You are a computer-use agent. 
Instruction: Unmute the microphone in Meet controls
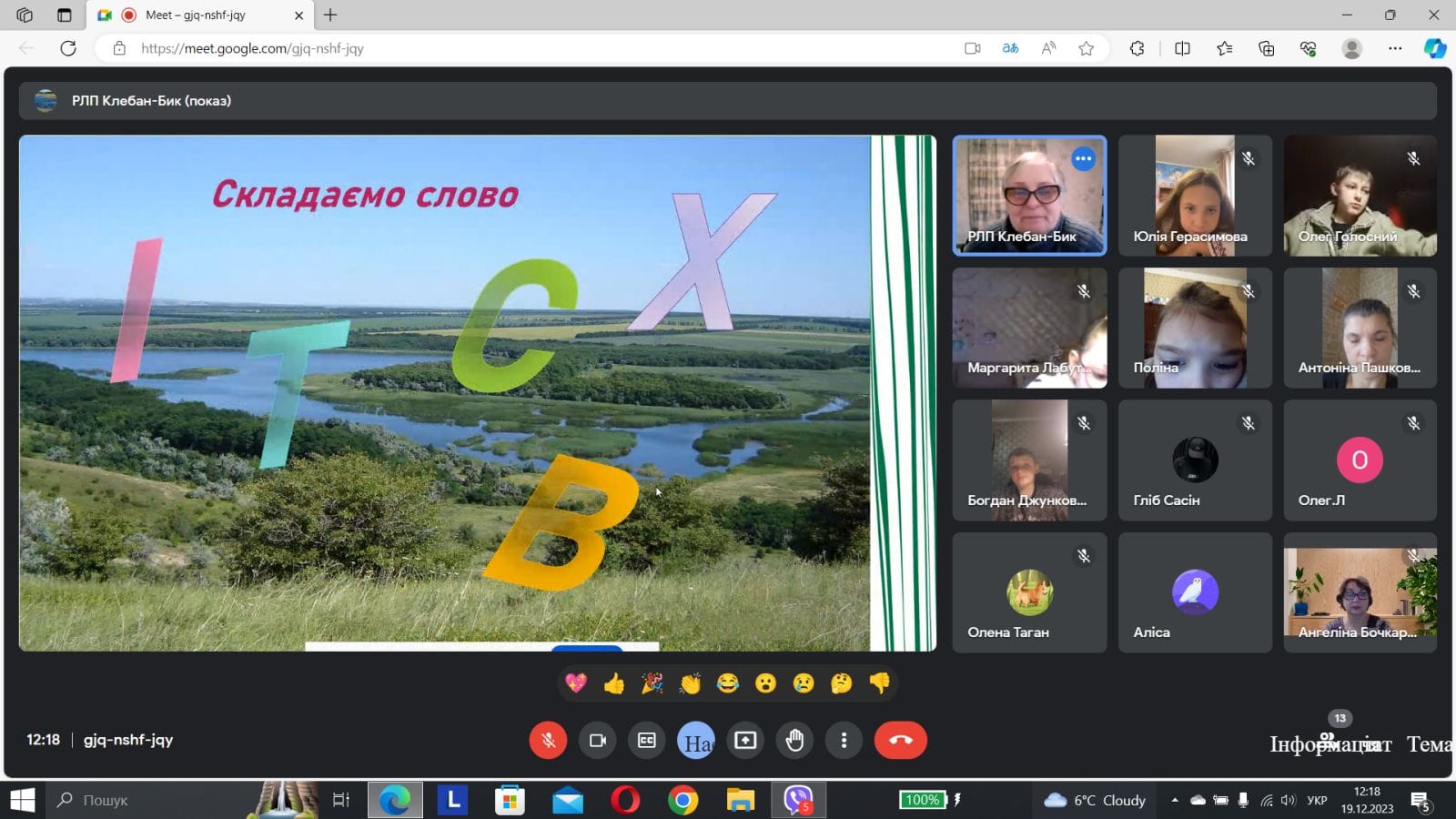[548, 740]
